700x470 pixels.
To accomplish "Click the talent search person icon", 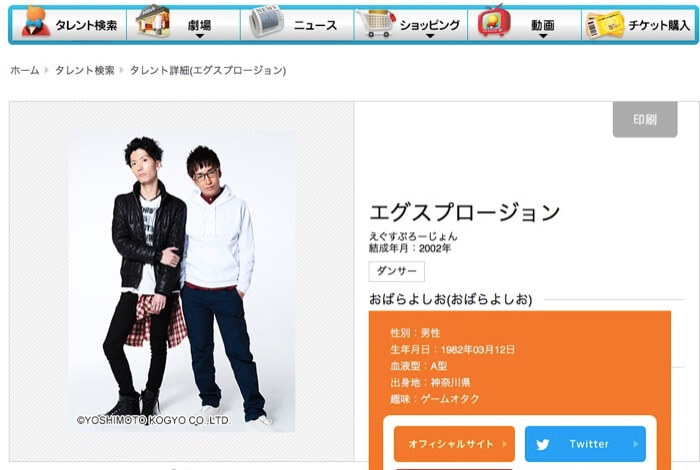I will (36, 21).
